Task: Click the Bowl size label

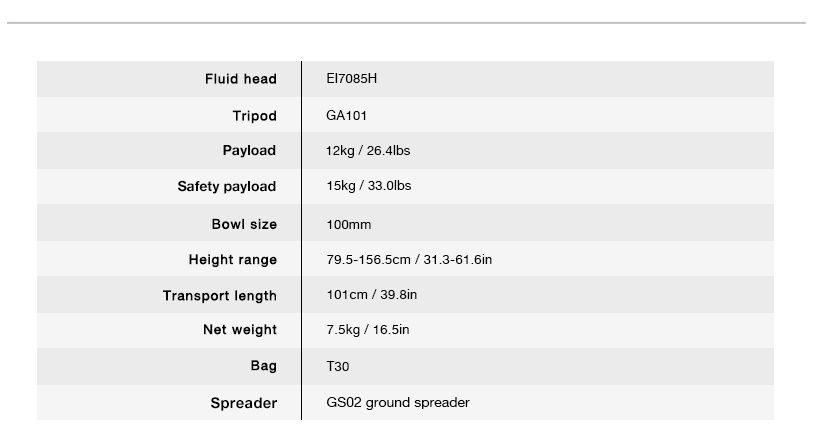Action: (244, 224)
